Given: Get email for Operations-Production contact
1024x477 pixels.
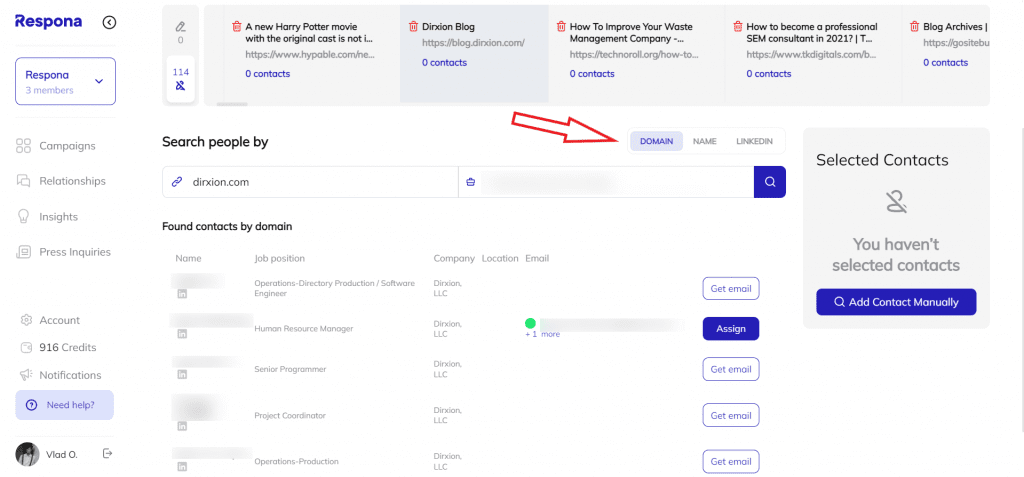Looking at the screenshot, I should tap(731, 461).
